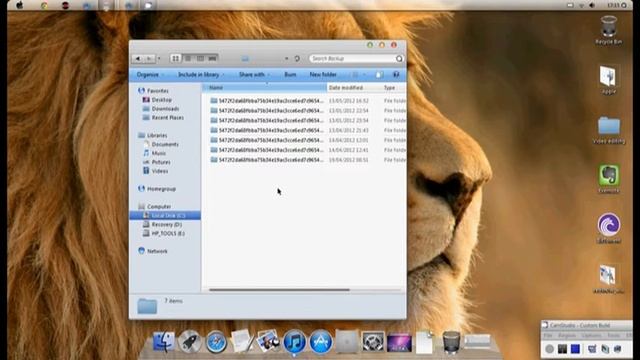640x360 pixels.
Task: Open the Organize menu
Action: 150,75
